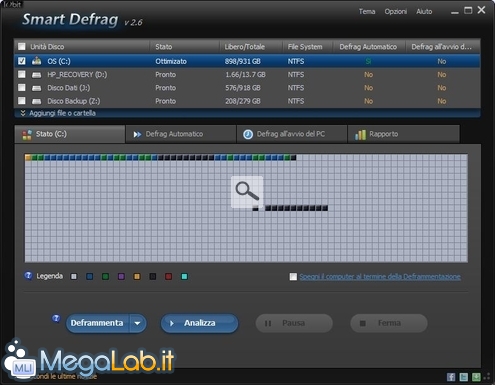Click the Deframmenta button
The width and height of the screenshot is (495, 385).
(x=98, y=323)
